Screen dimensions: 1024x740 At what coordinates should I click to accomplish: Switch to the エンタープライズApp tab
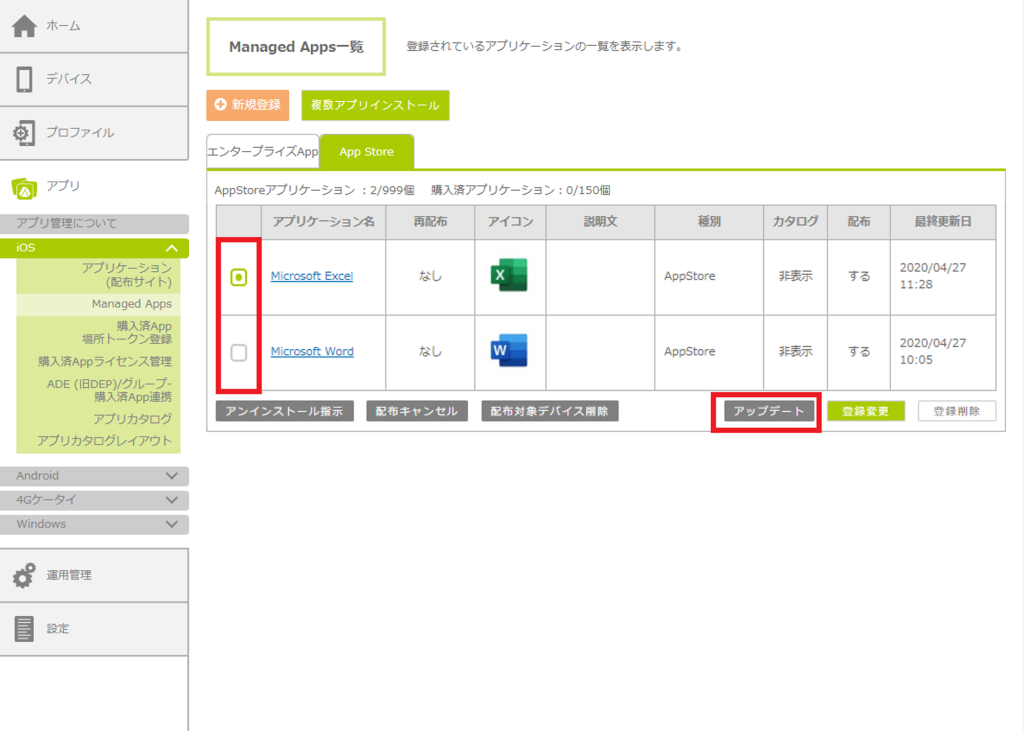262,152
